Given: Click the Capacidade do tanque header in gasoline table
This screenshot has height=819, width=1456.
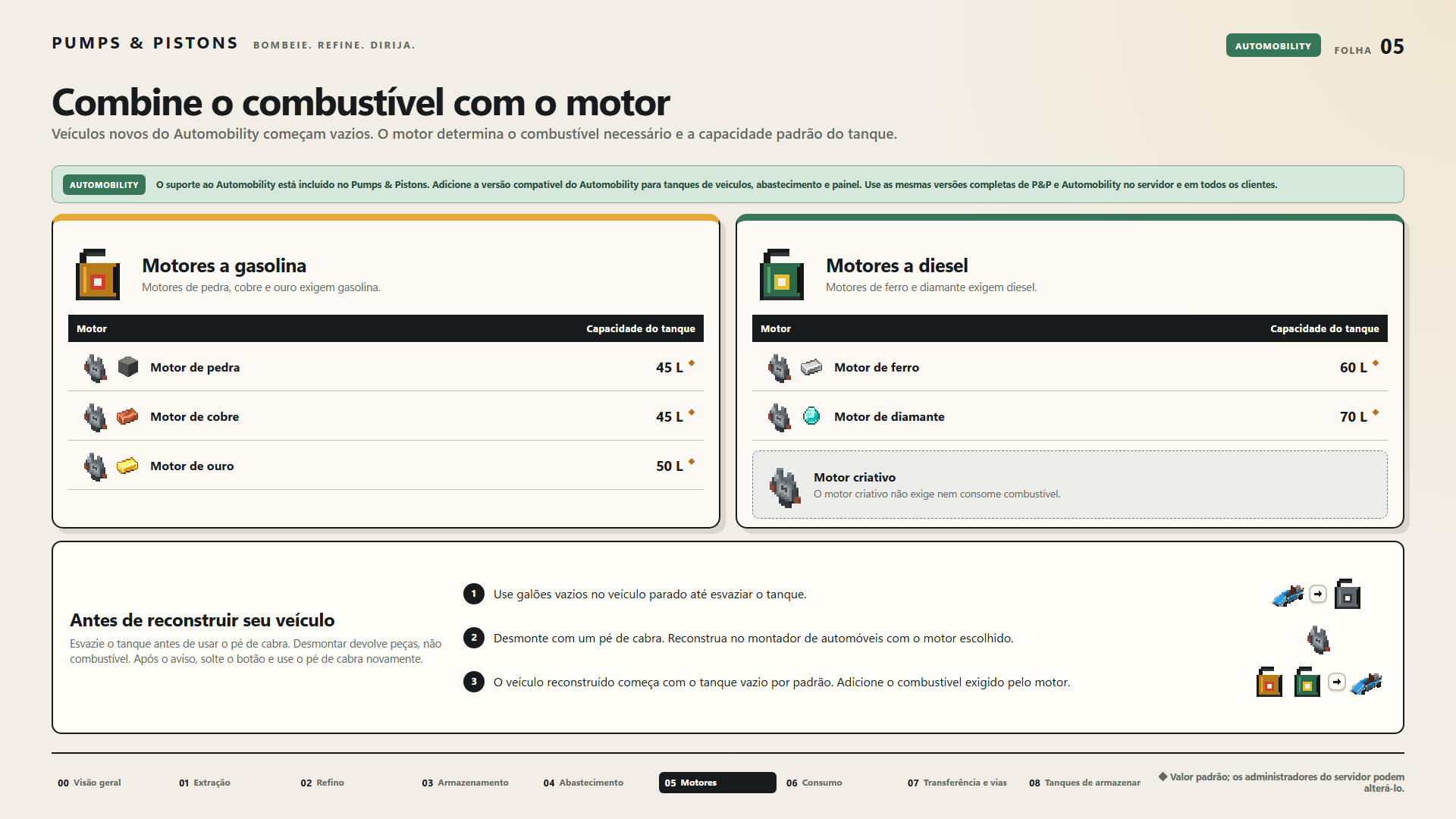Looking at the screenshot, I should (x=641, y=328).
